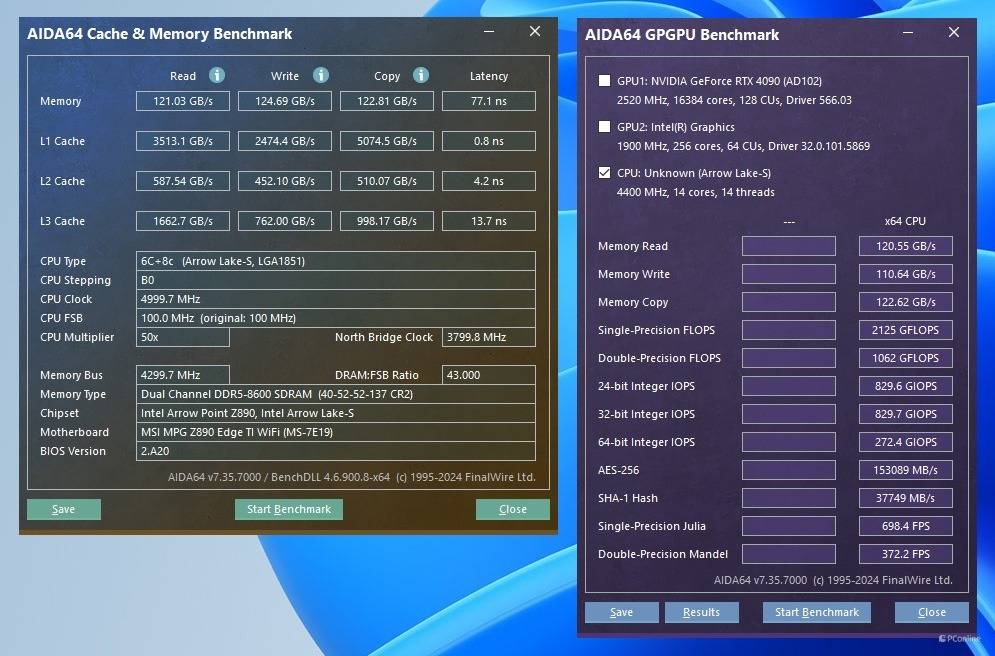Viewport: 995px width, 656px height.
Task: Uncheck the CPU Unknown (Arrow Lake-S) checkbox
Action: tap(604, 173)
